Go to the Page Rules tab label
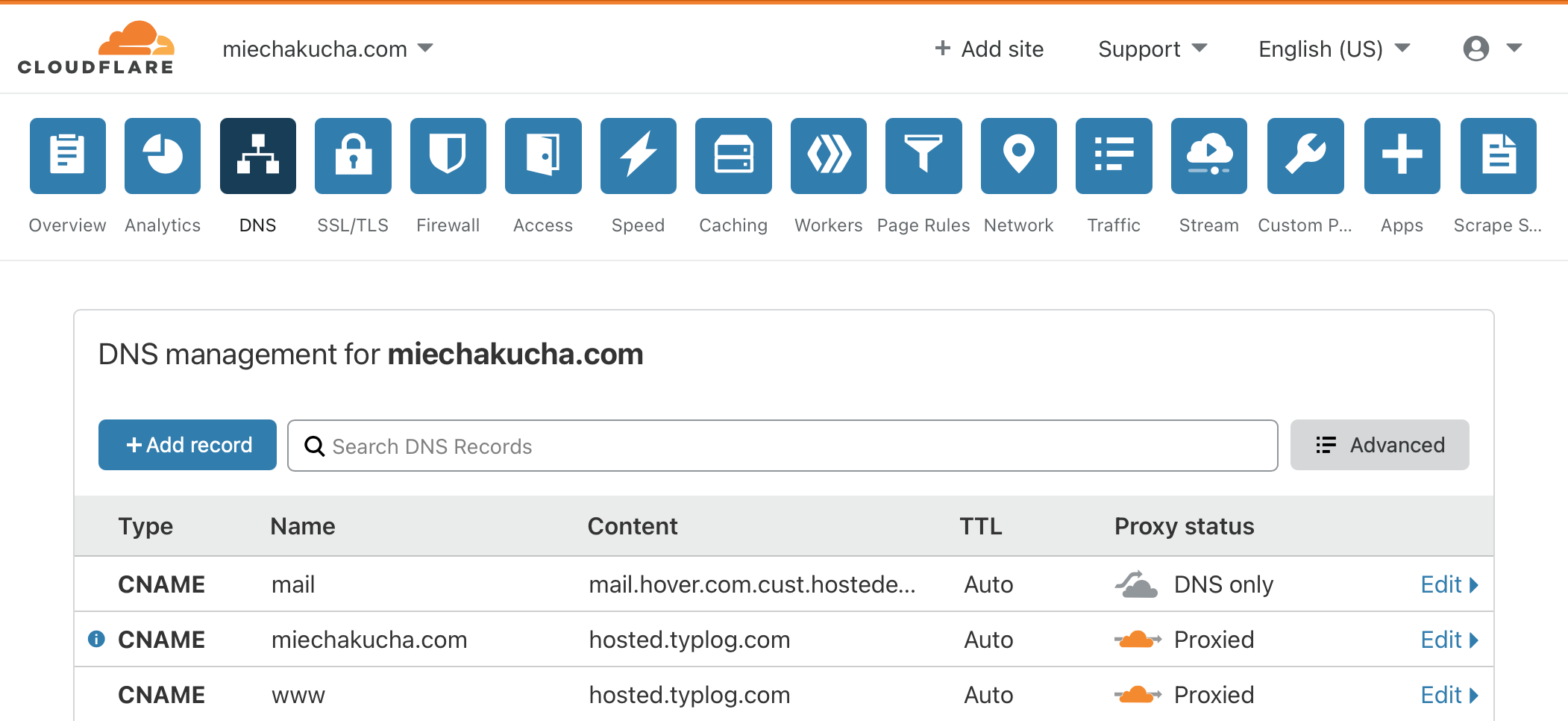 tap(923, 225)
